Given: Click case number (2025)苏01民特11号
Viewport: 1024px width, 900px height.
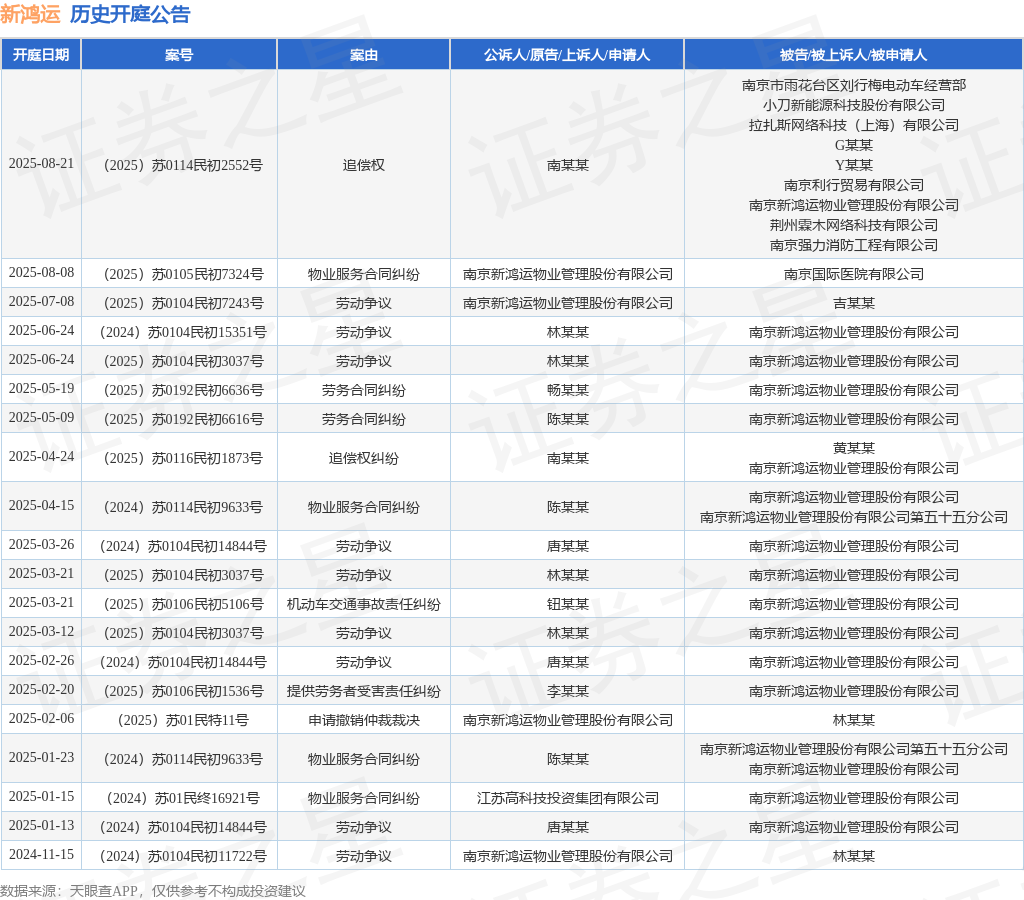Looking at the screenshot, I should click(179, 720).
